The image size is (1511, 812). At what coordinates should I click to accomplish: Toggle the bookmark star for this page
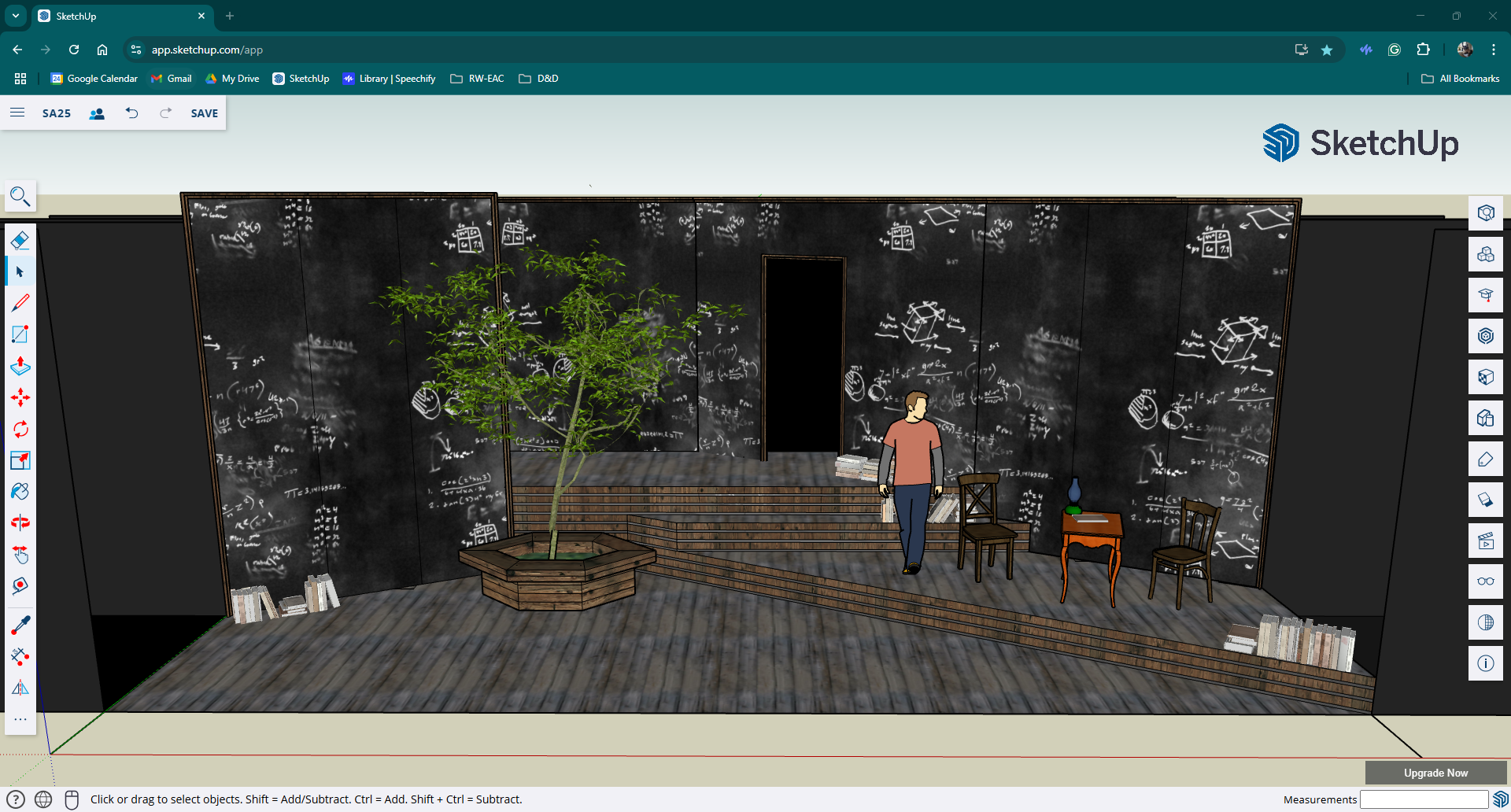click(1327, 50)
